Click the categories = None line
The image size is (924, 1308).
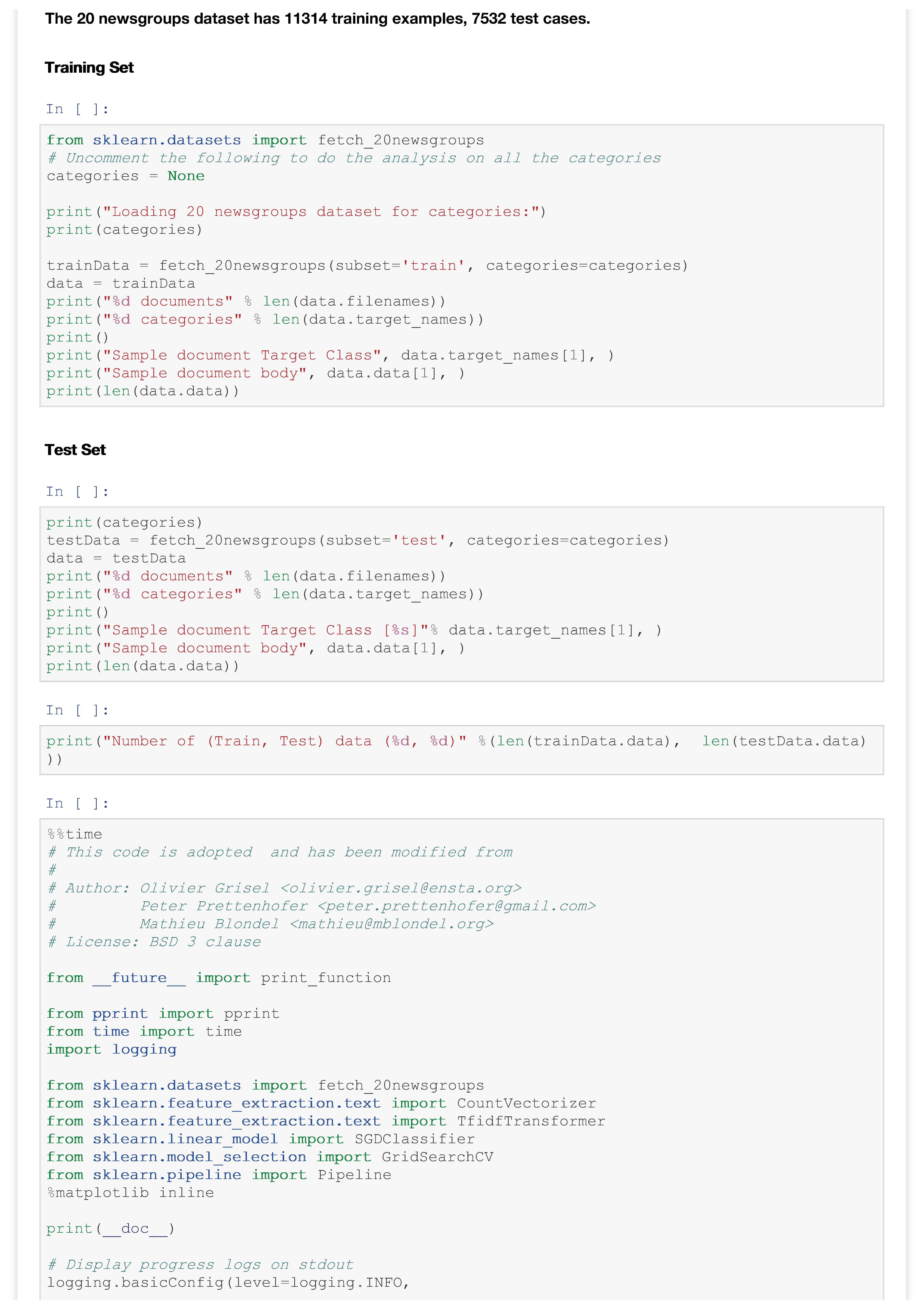[x=125, y=176]
